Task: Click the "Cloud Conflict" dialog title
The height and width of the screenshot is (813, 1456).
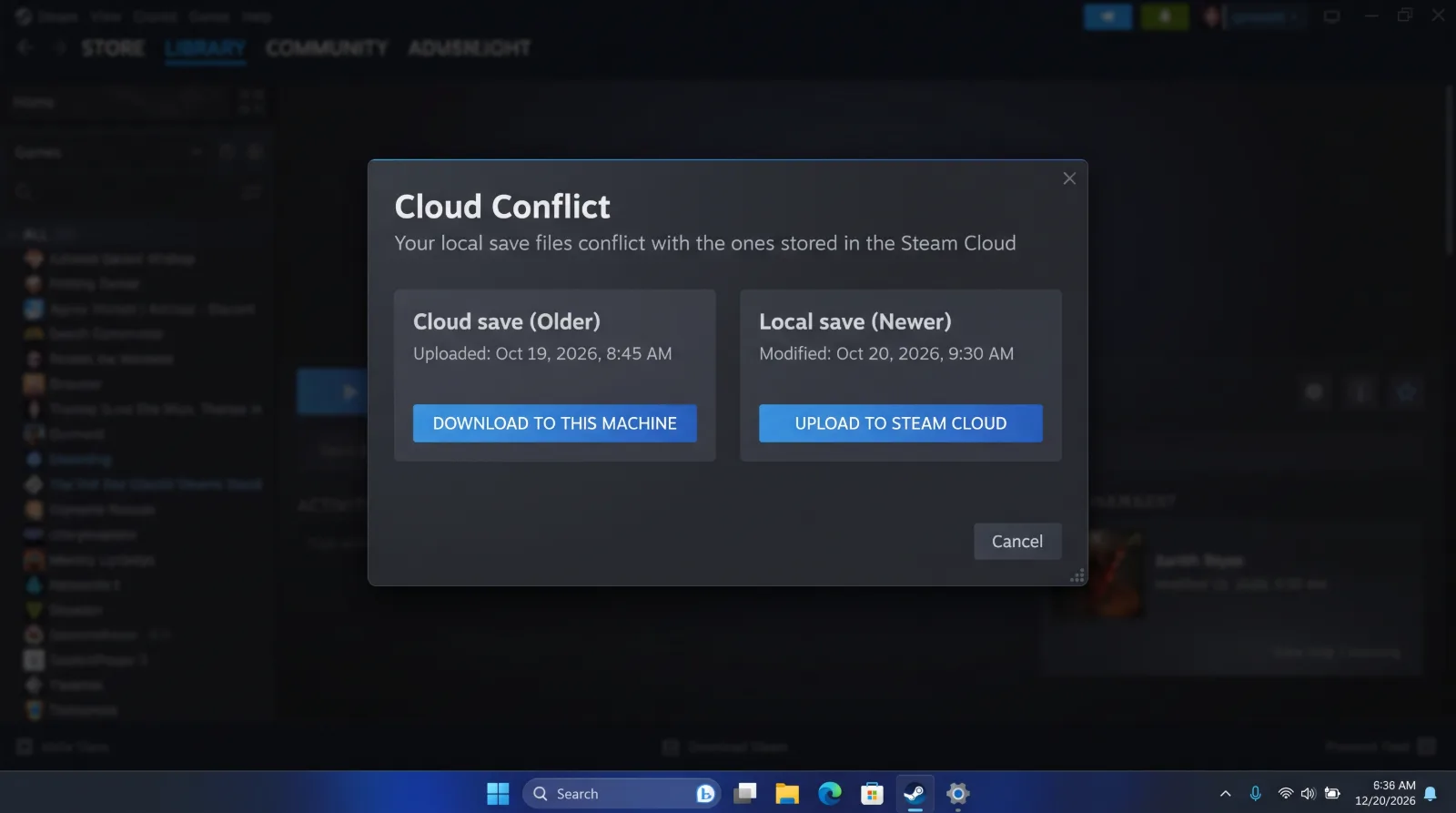Action: [x=502, y=207]
